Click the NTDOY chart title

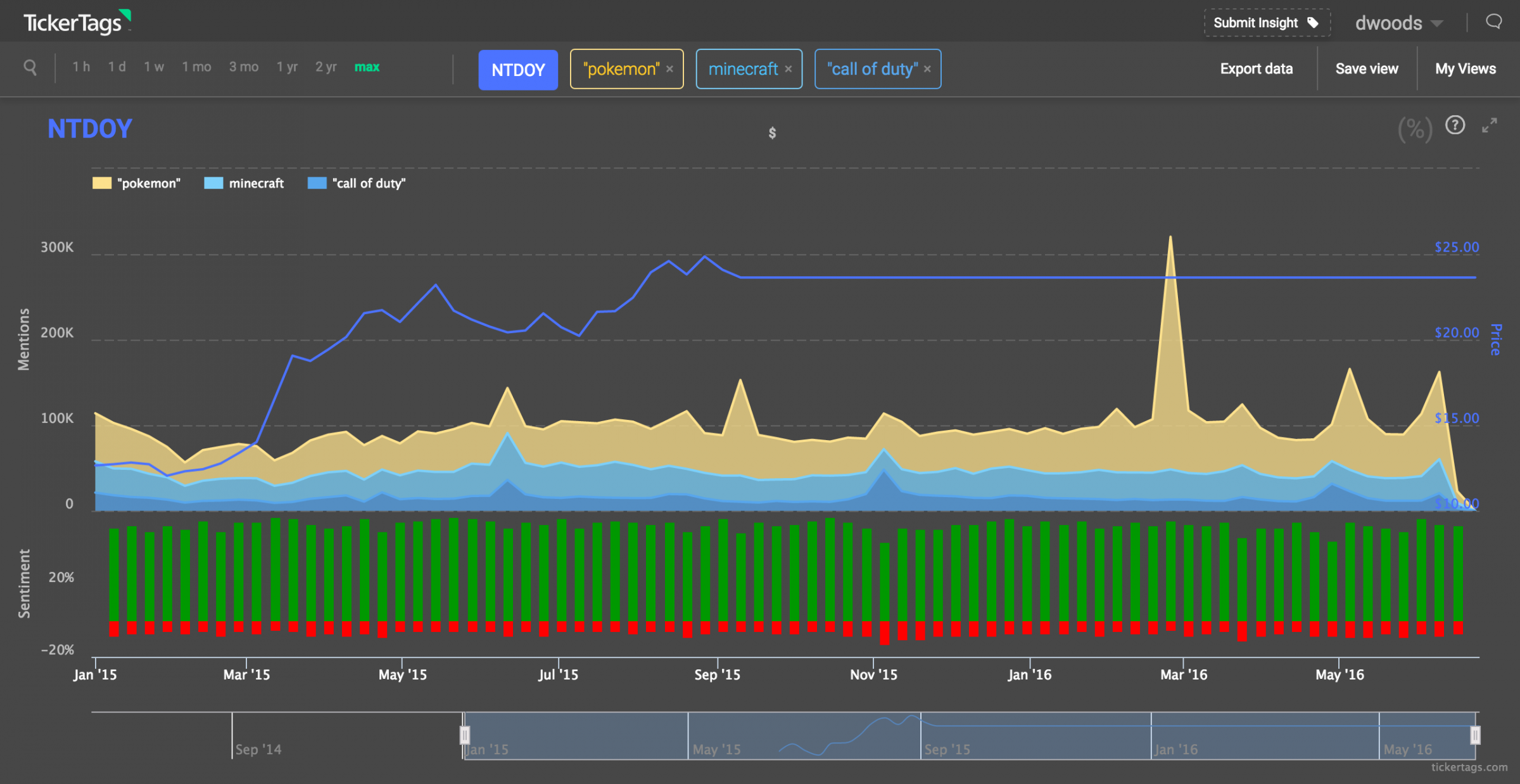pos(90,129)
